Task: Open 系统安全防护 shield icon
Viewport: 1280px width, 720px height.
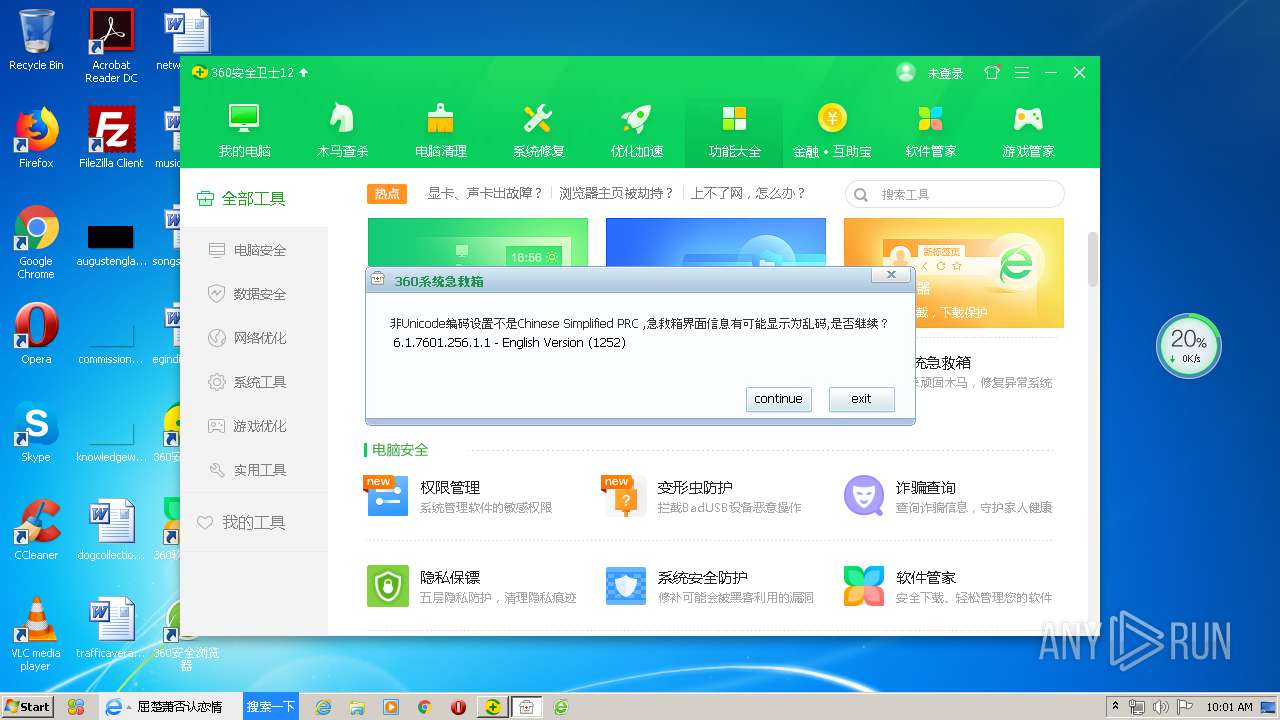Action: (x=625, y=586)
